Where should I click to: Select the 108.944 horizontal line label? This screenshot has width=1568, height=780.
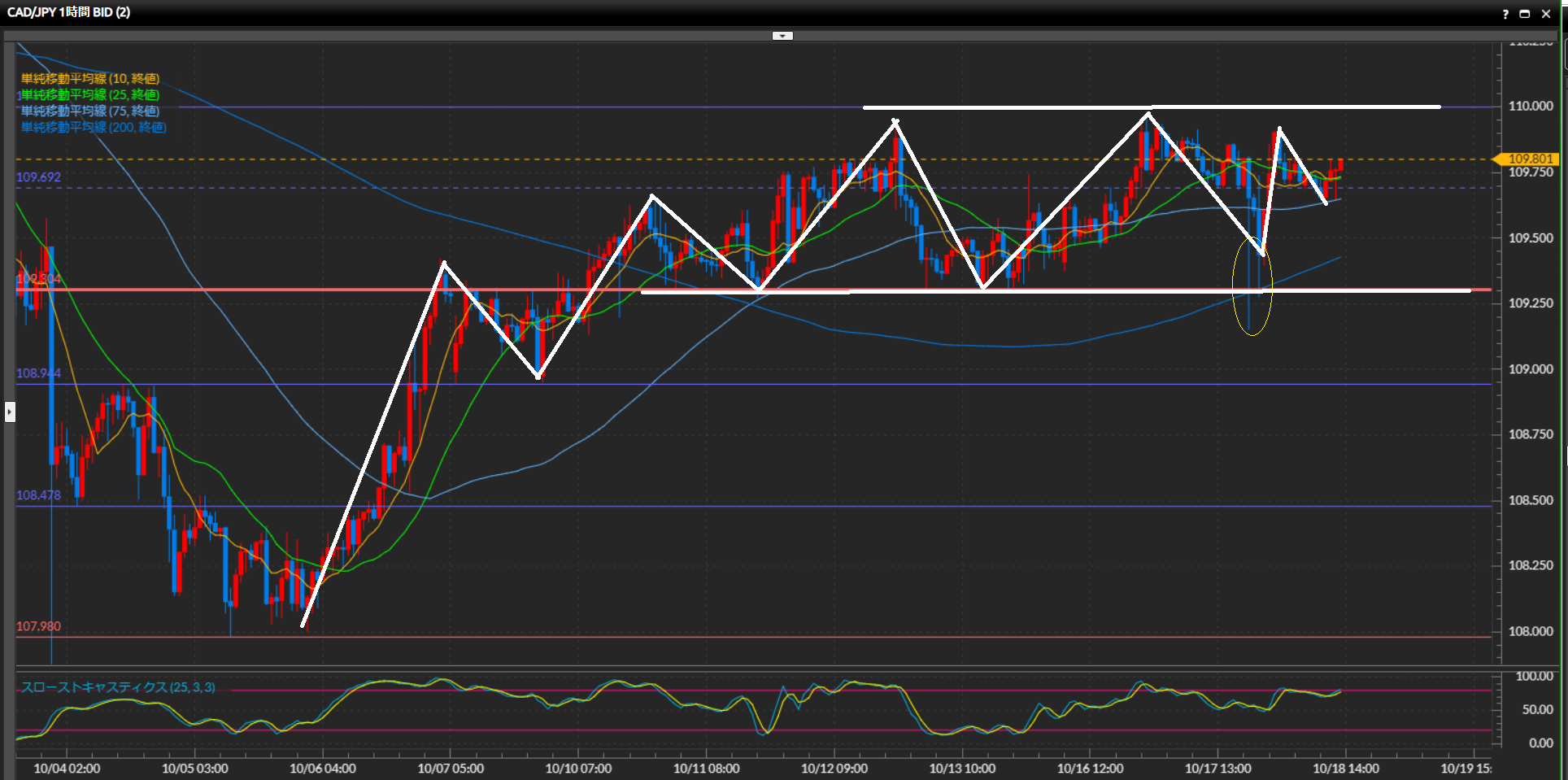[38, 373]
